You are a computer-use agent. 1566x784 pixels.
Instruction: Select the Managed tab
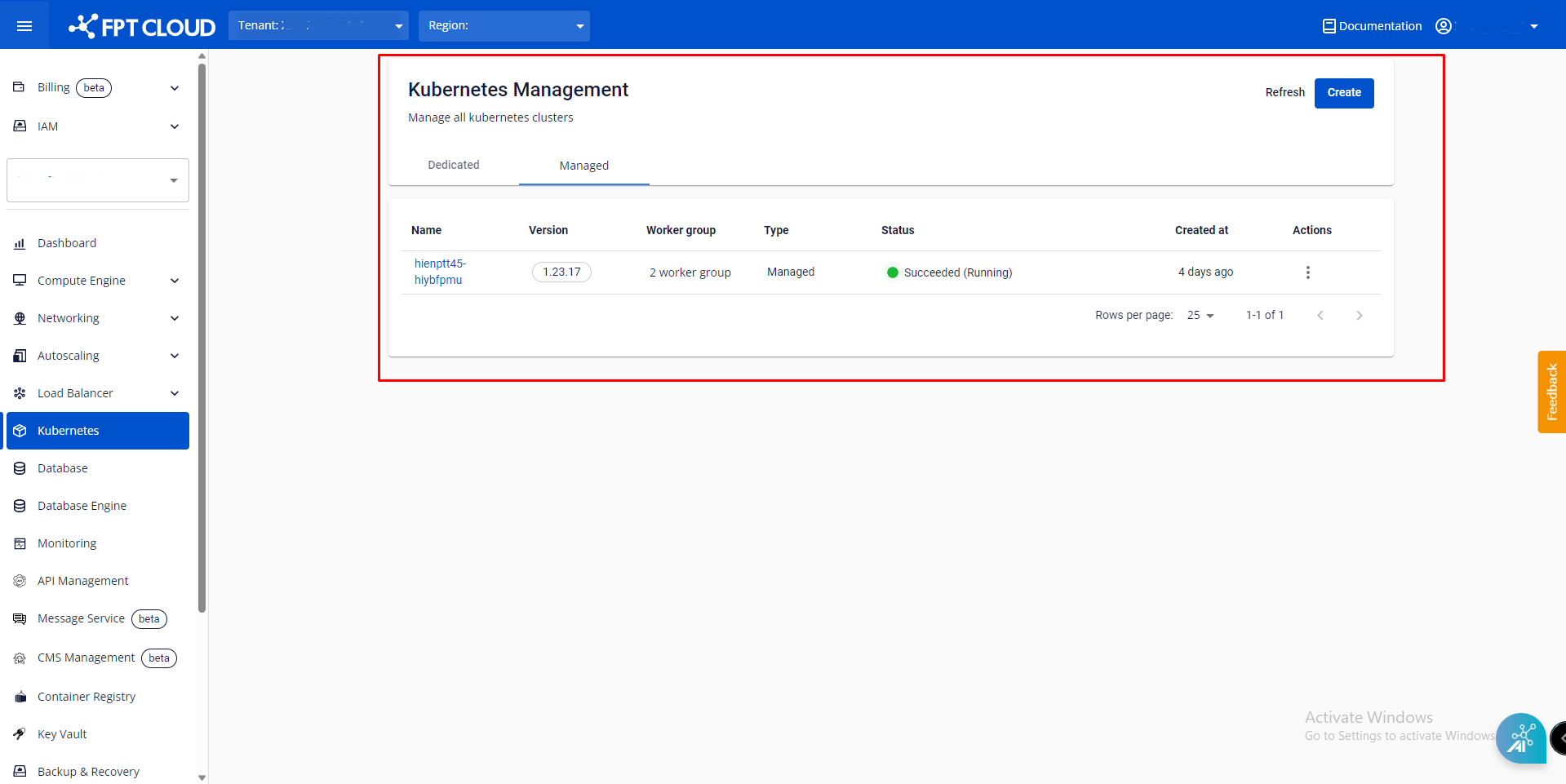pyautogui.click(x=583, y=166)
